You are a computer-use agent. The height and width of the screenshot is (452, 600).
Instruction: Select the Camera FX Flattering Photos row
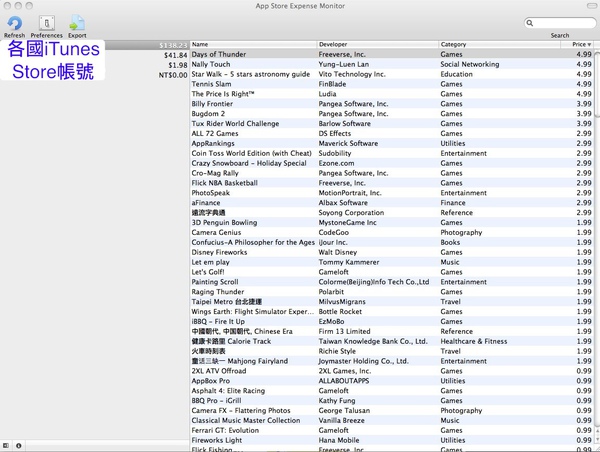pyautogui.click(x=391, y=411)
